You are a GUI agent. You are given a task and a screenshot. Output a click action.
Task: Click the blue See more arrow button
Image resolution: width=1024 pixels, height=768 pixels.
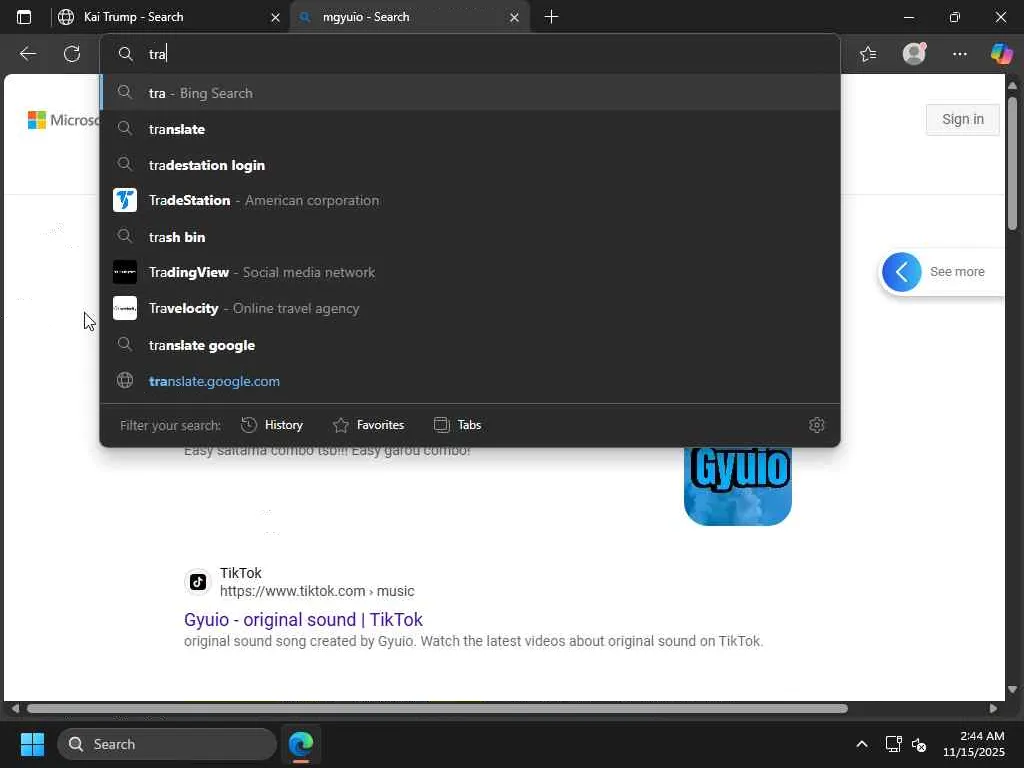tap(902, 272)
